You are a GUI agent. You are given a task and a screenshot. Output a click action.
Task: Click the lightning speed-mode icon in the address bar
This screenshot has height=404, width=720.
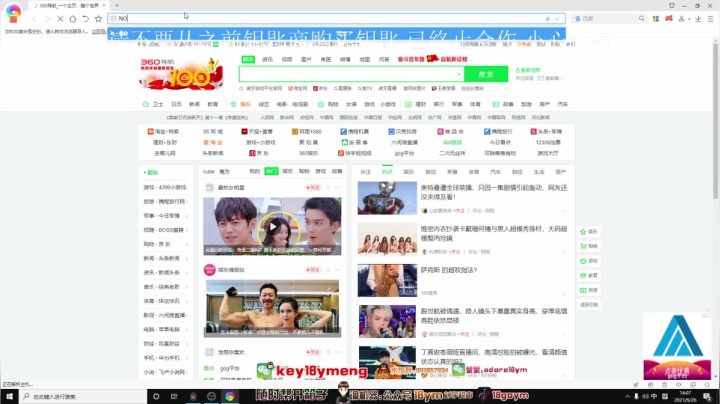point(547,19)
